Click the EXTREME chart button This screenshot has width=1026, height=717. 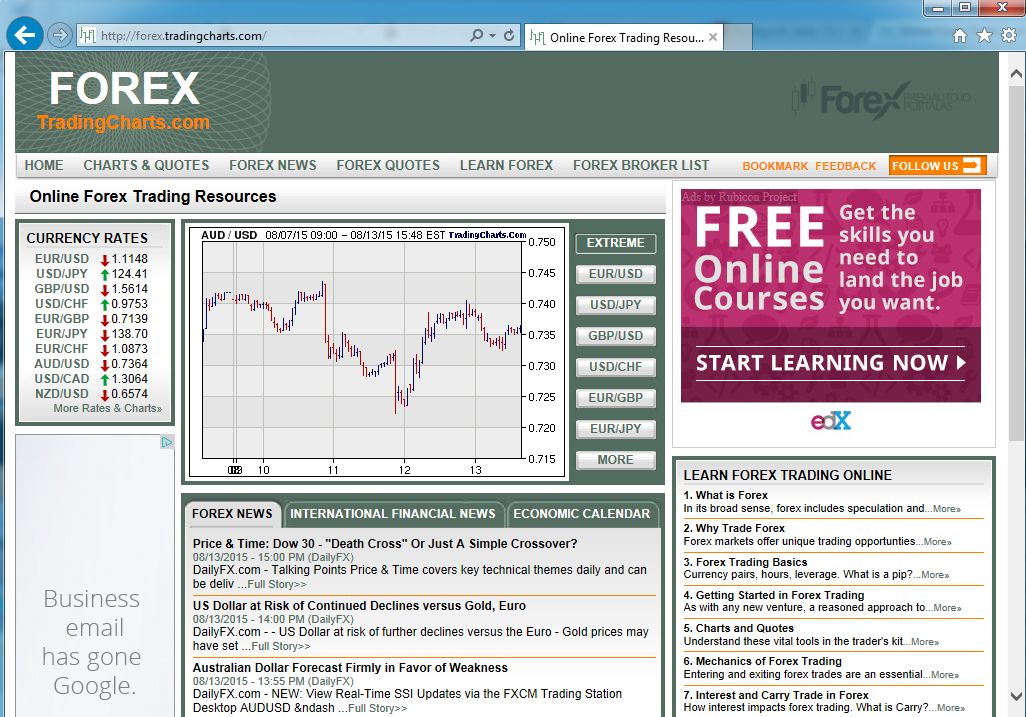[616, 243]
